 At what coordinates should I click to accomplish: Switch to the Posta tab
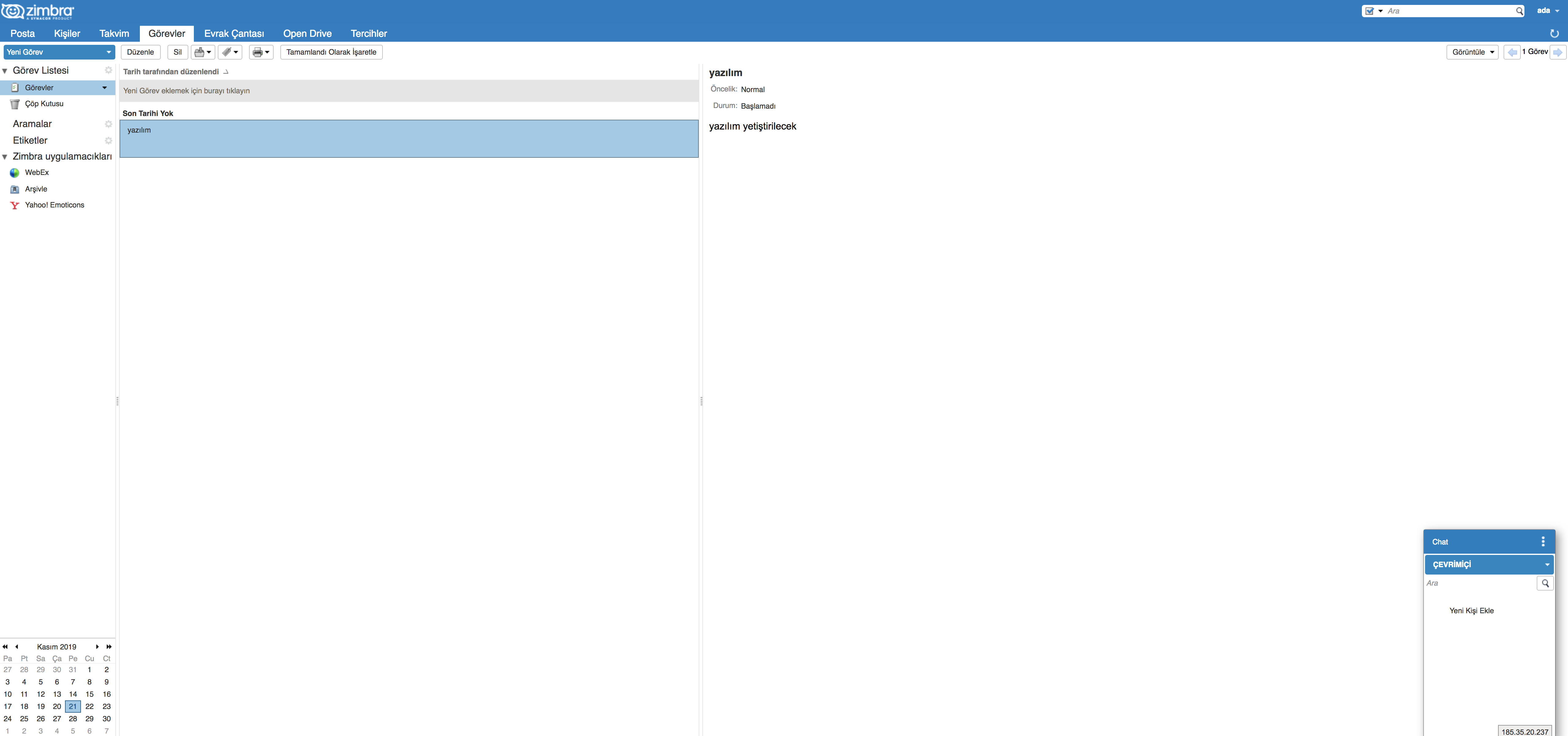pyautogui.click(x=22, y=33)
